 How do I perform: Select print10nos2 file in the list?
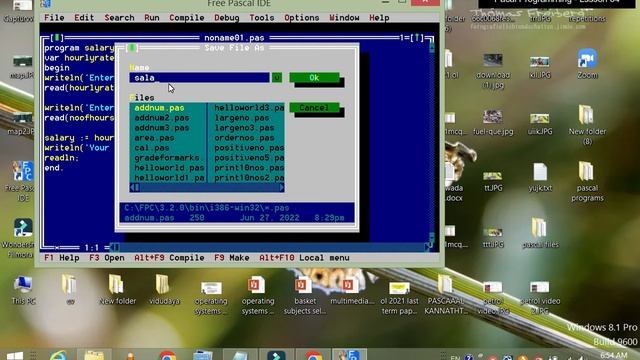(249, 178)
